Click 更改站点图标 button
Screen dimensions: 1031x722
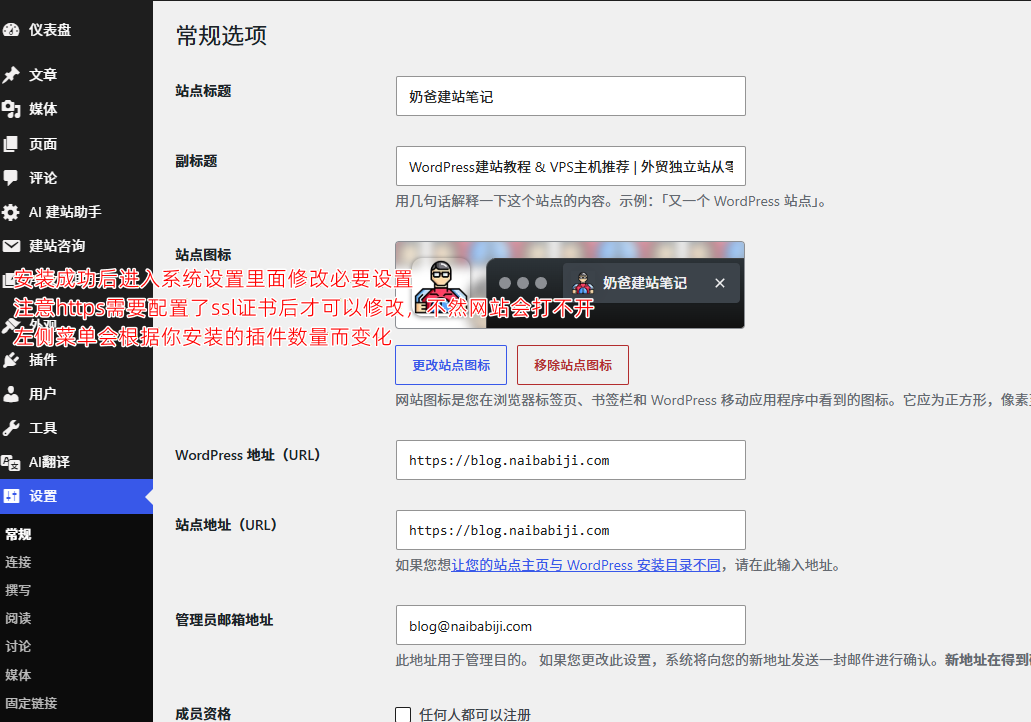(451, 365)
